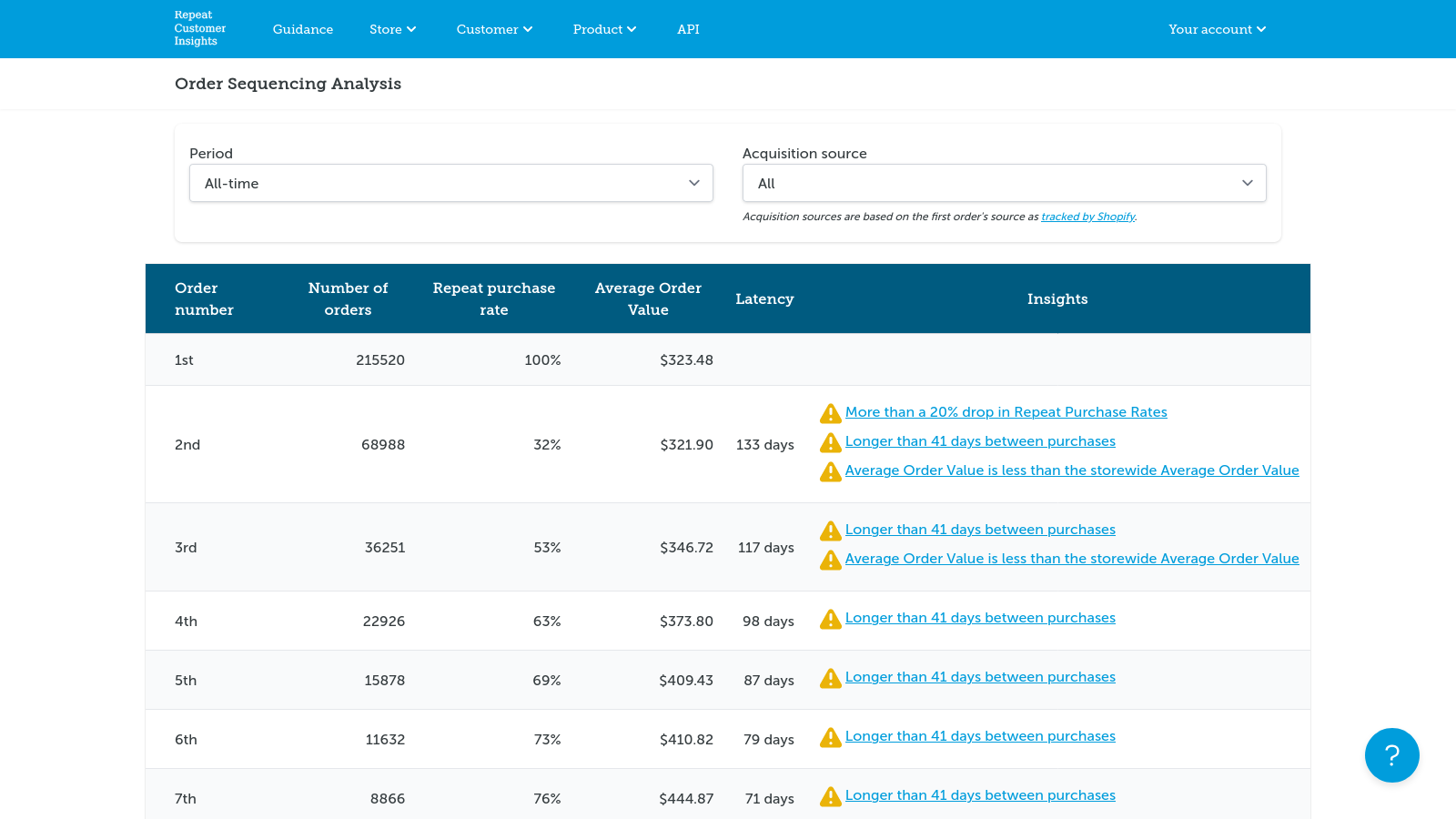This screenshot has width=1456, height=819.
Task: Click the Order number column header
Action: point(204,298)
